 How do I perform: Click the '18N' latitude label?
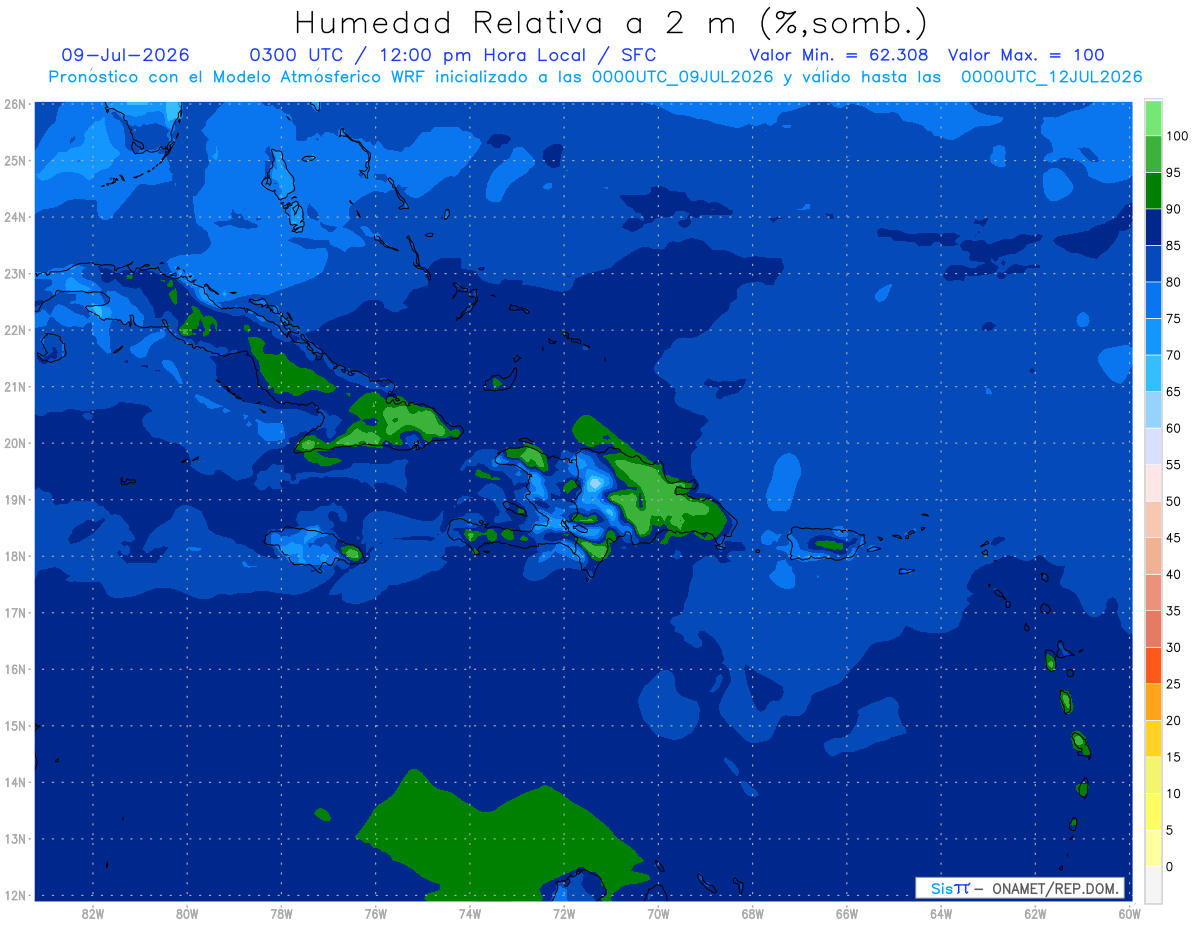tap(15, 556)
